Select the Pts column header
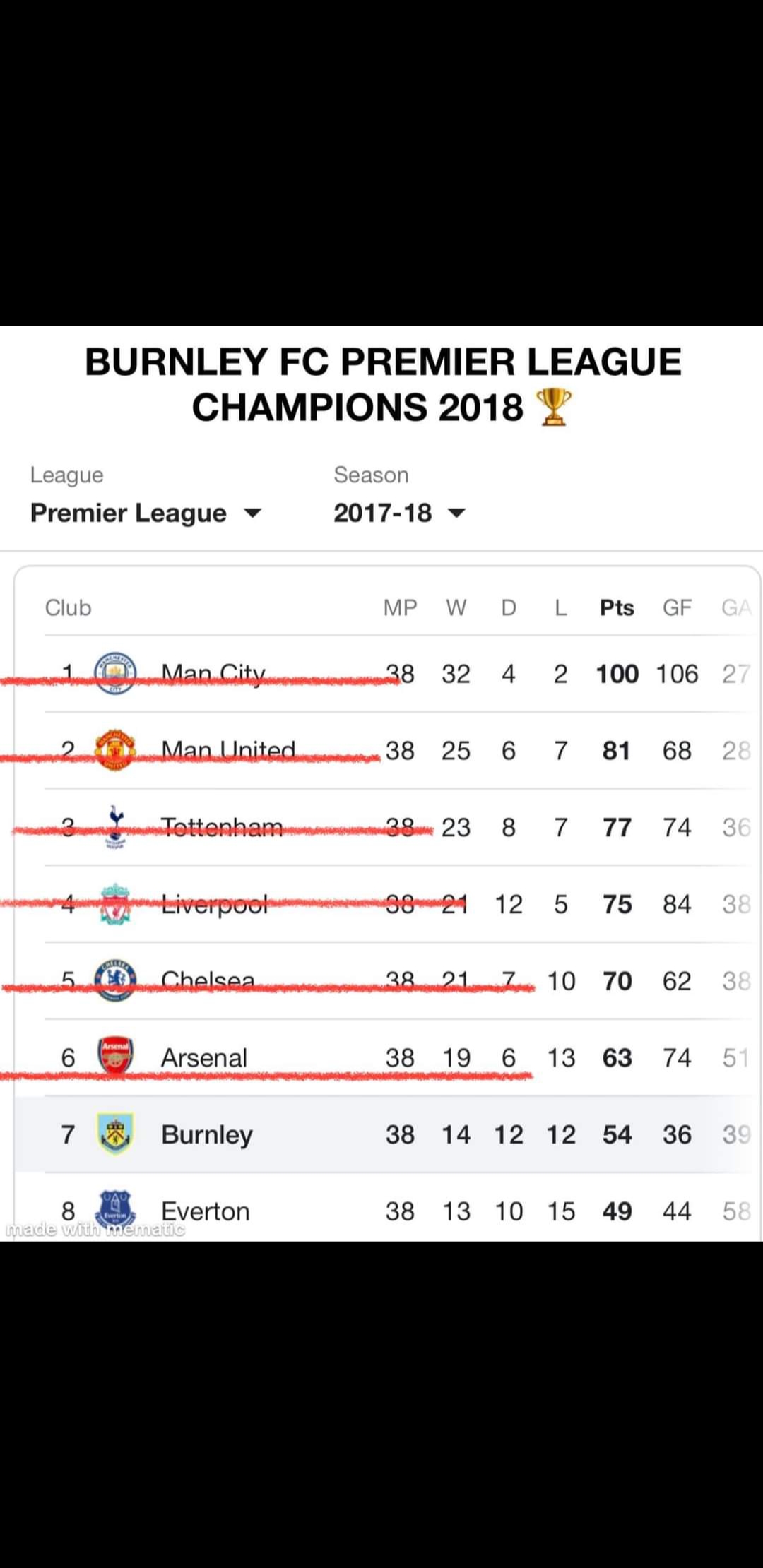Image resolution: width=763 pixels, height=1568 pixels. click(617, 607)
